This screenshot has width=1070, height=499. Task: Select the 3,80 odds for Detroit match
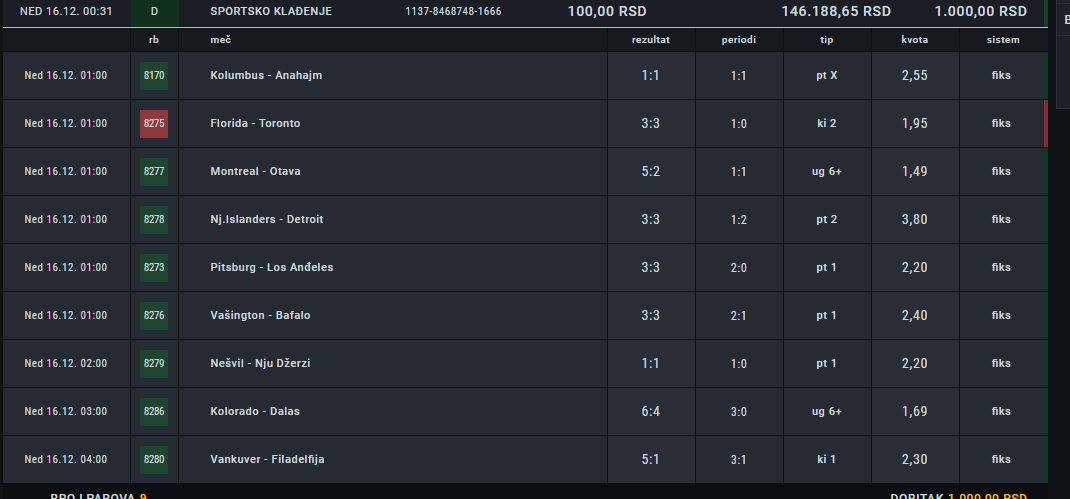click(914, 219)
